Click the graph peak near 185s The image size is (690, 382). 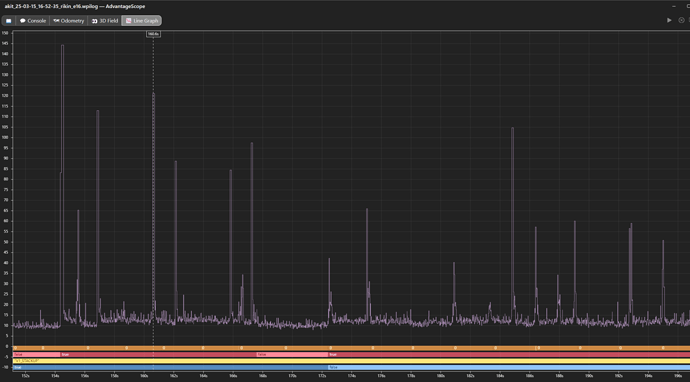[513, 128]
